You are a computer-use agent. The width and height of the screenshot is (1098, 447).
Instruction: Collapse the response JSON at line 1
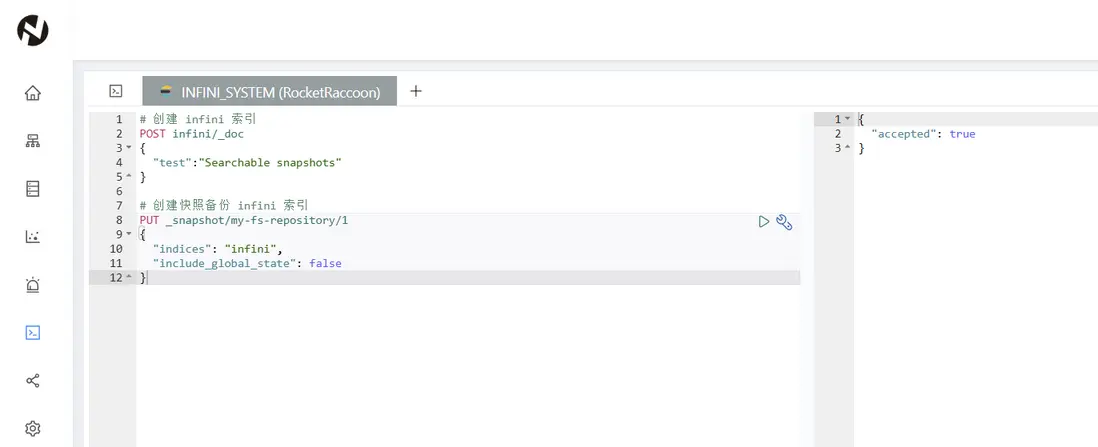coord(848,119)
